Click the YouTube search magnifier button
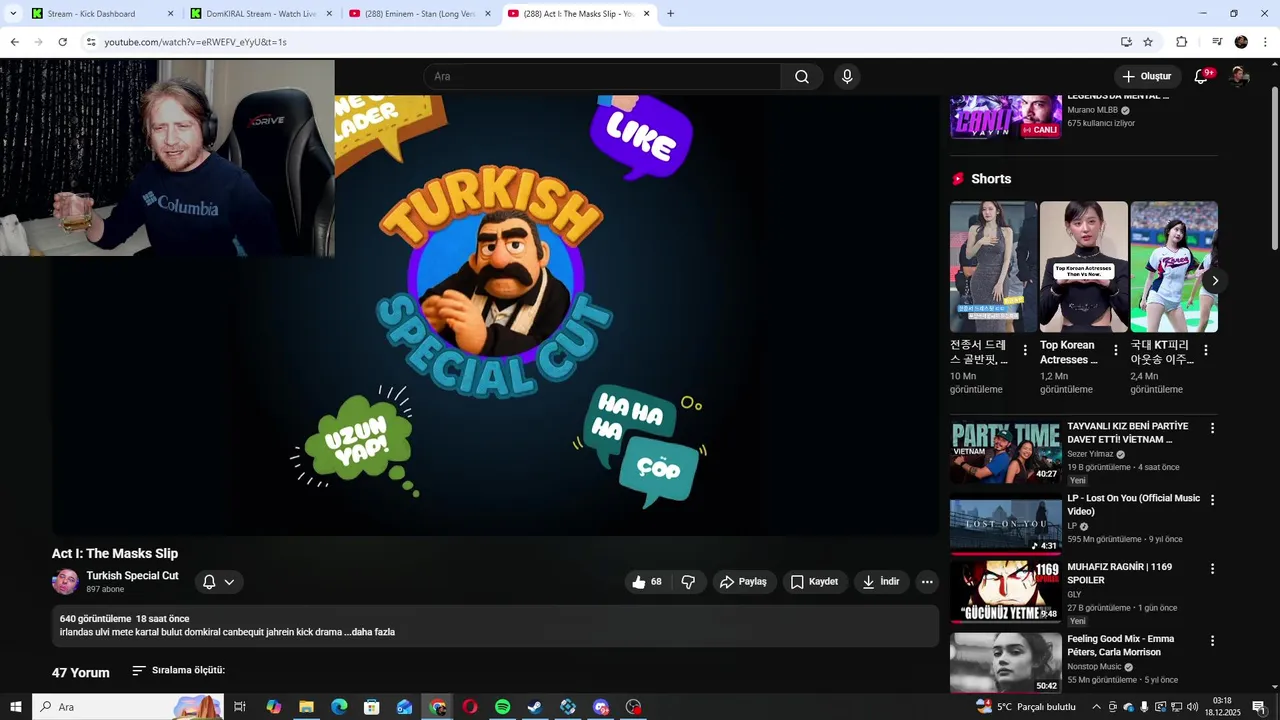The width and height of the screenshot is (1280, 720). tap(802, 77)
